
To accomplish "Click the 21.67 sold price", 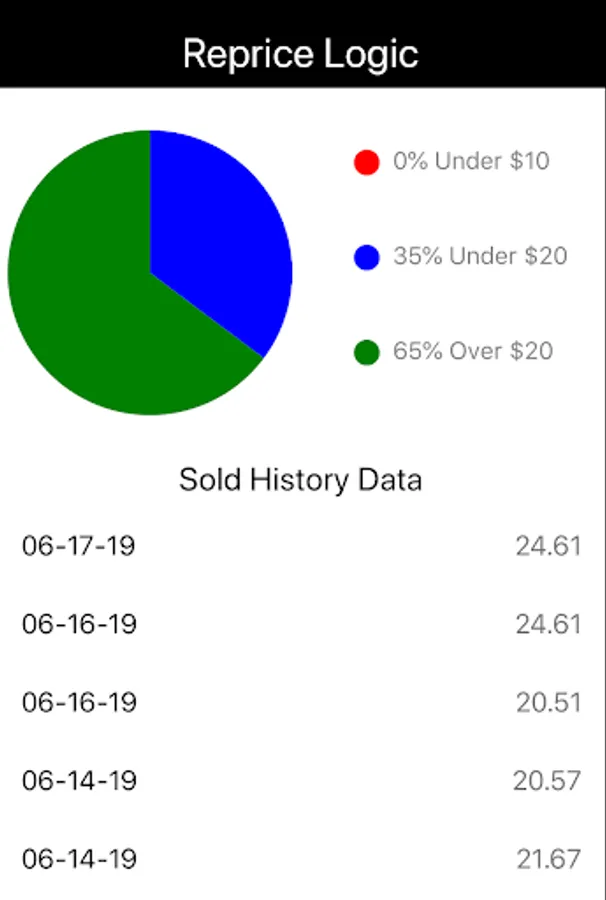I will pos(548,858).
